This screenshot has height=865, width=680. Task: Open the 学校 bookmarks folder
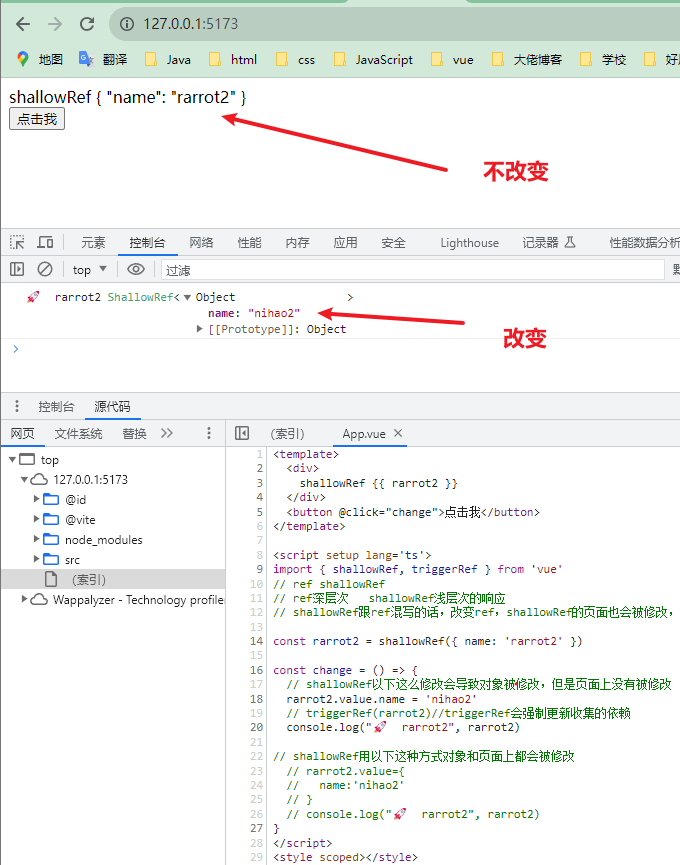click(x=603, y=60)
